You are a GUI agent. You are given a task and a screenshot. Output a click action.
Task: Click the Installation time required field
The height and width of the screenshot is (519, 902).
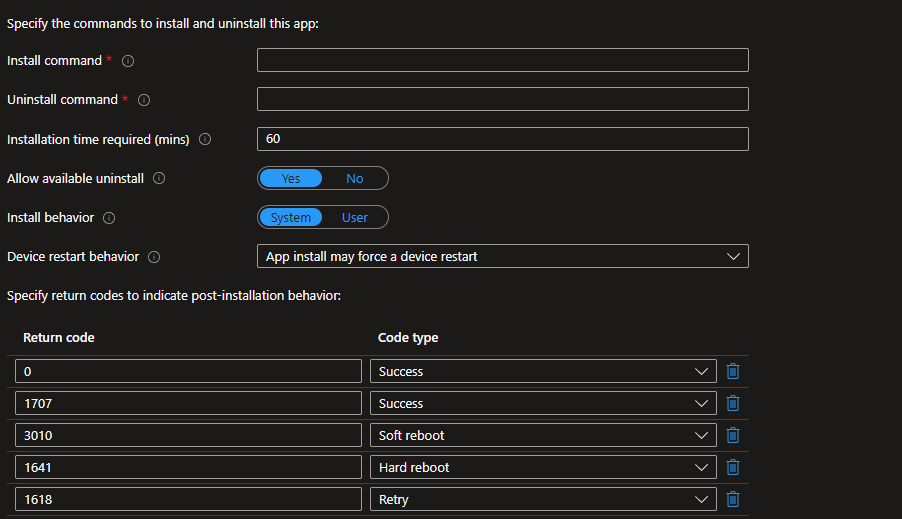point(503,139)
